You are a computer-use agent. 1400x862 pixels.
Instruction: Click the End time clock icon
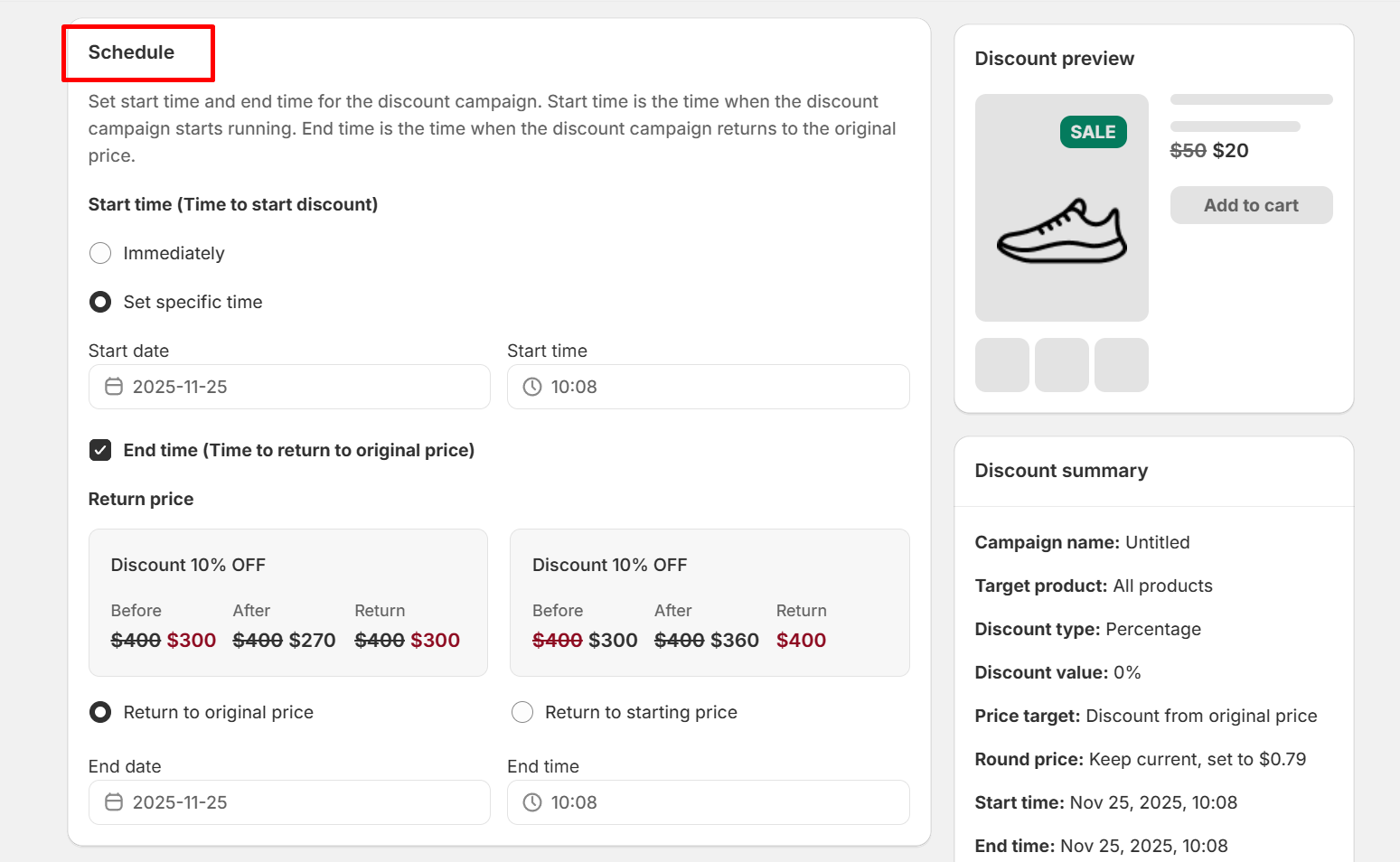point(532,802)
